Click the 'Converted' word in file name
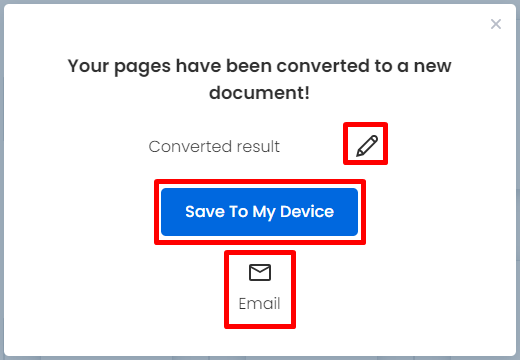Viewport: 520px width, 360px height. click(x=190, y=147)
